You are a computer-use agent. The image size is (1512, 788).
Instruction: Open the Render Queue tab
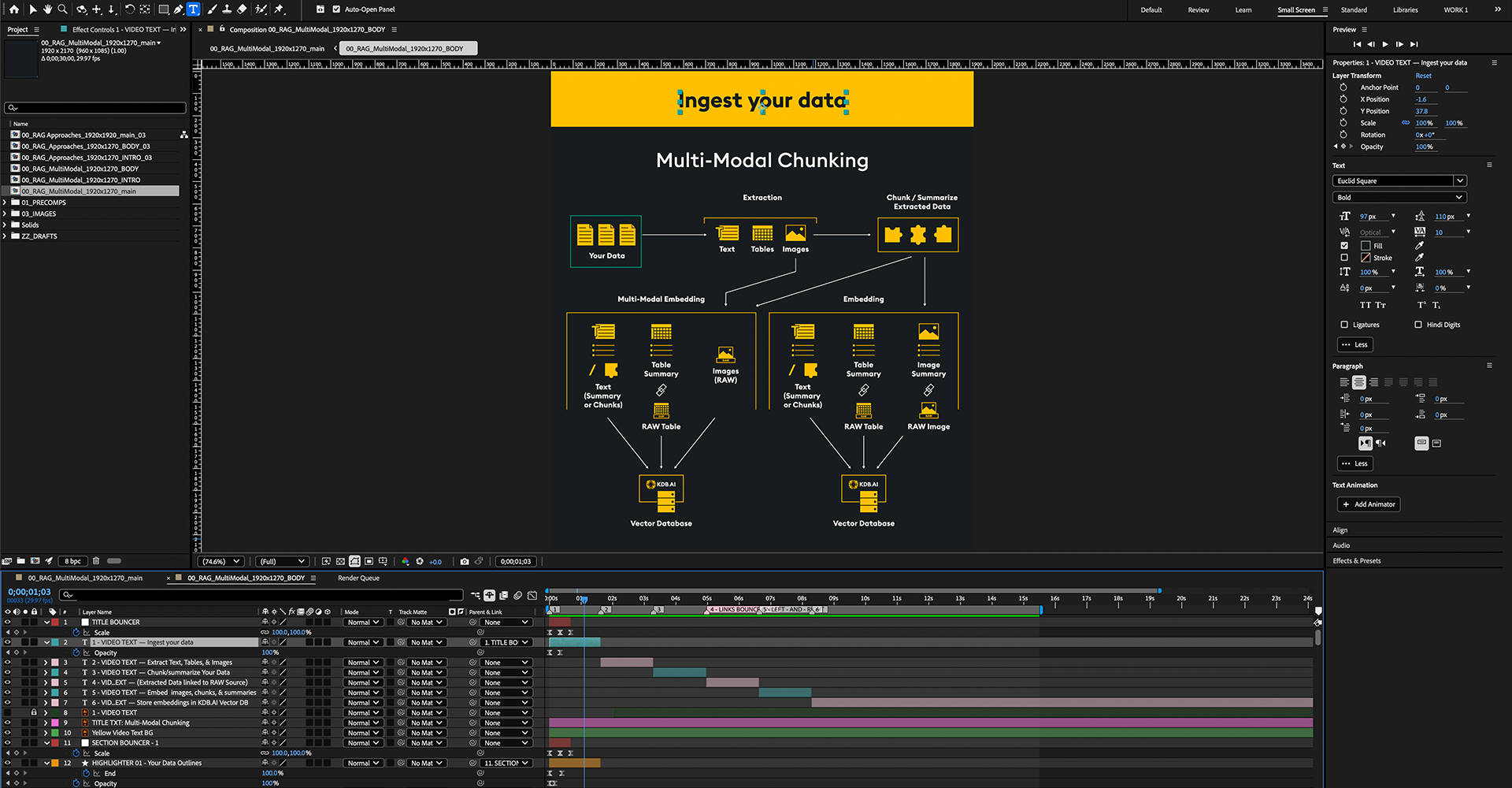(x=358, y=578)
